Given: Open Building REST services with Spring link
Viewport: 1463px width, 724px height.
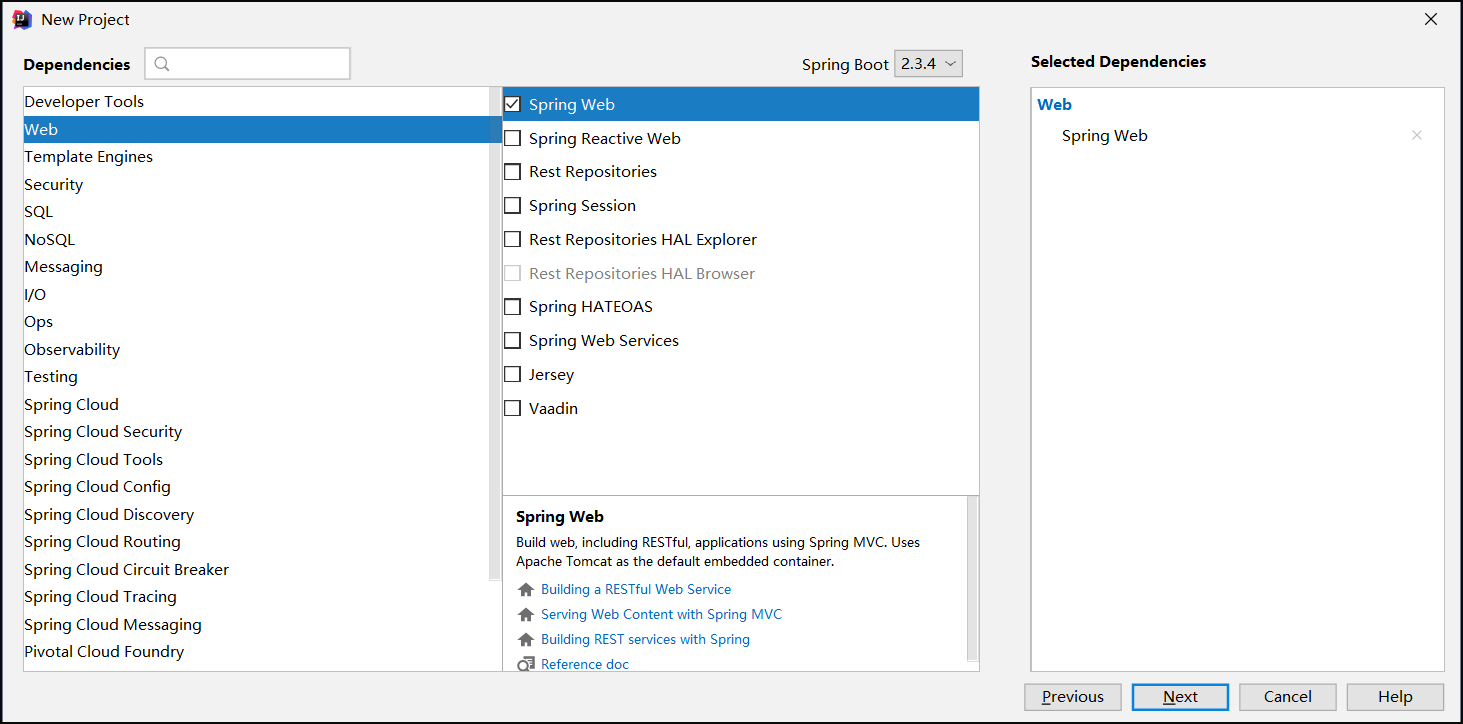Looking at the screenshot, I should 645,640.
